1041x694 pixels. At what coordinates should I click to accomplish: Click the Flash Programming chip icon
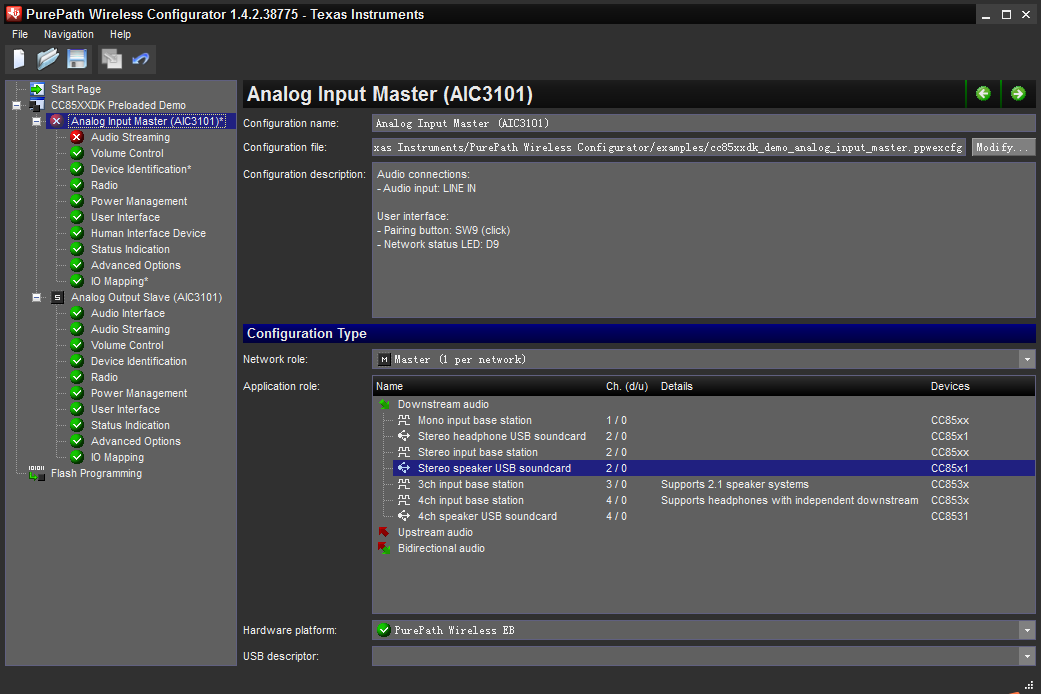[x=37, y=473]
